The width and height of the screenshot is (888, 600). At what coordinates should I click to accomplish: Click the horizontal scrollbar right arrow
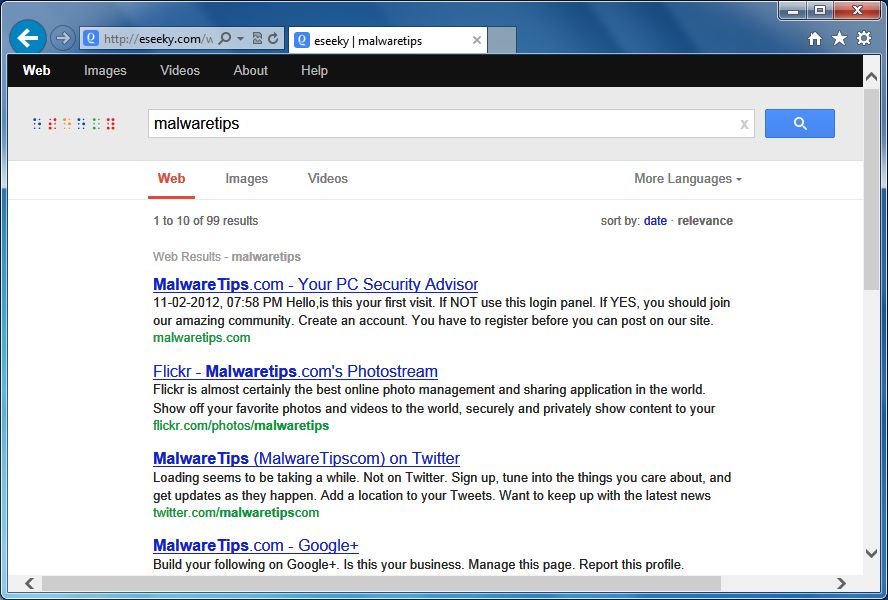841,583
